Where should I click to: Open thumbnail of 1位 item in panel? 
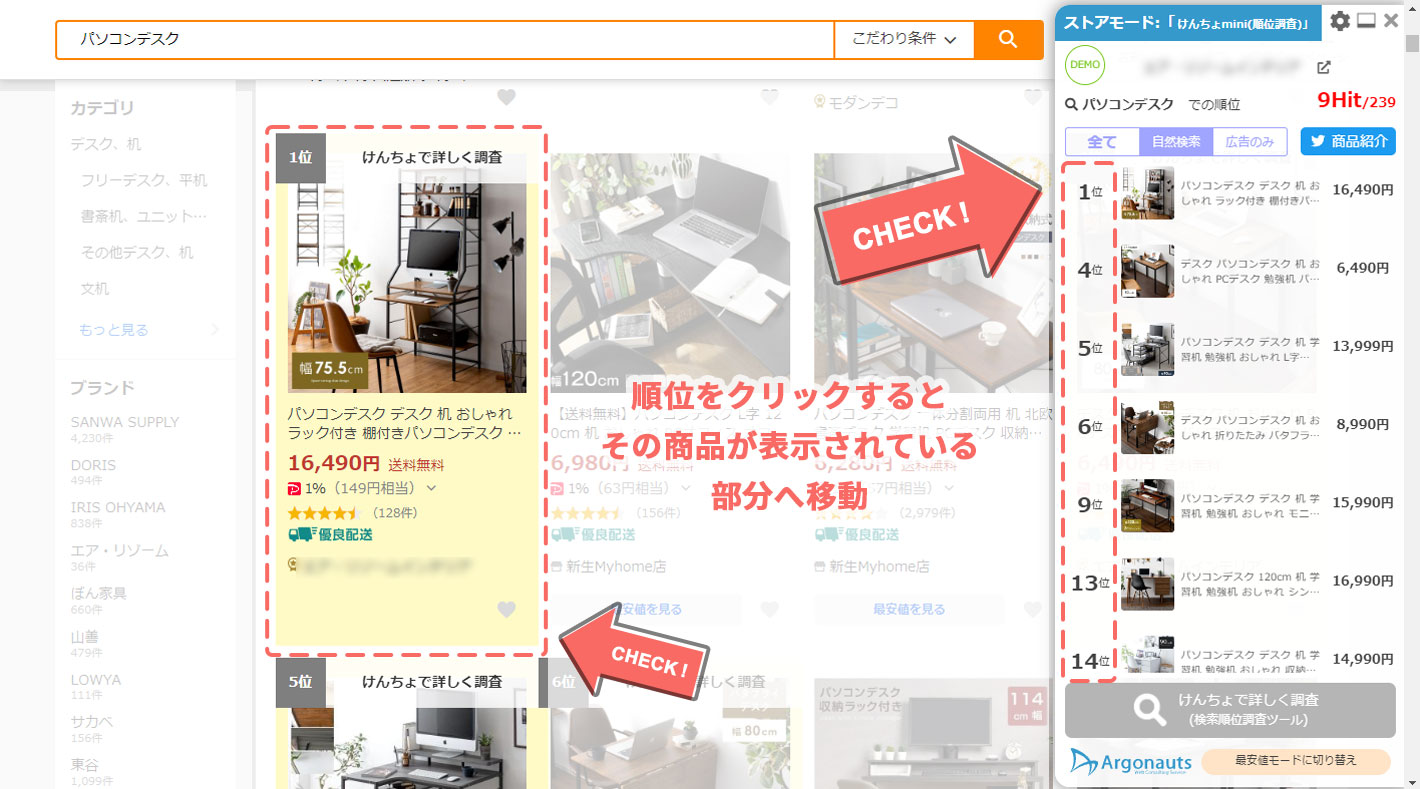pyautogui.click(x=1147, y=193)
